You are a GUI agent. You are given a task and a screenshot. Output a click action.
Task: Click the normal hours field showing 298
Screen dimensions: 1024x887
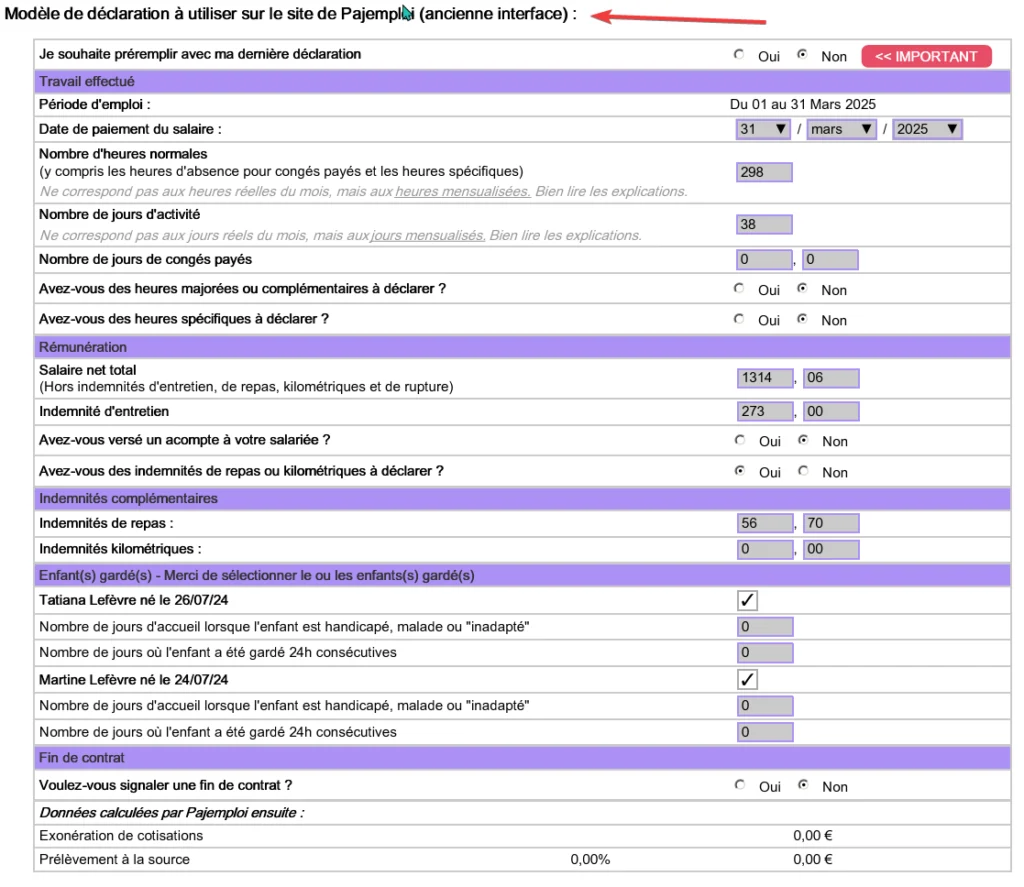(764, 172)
